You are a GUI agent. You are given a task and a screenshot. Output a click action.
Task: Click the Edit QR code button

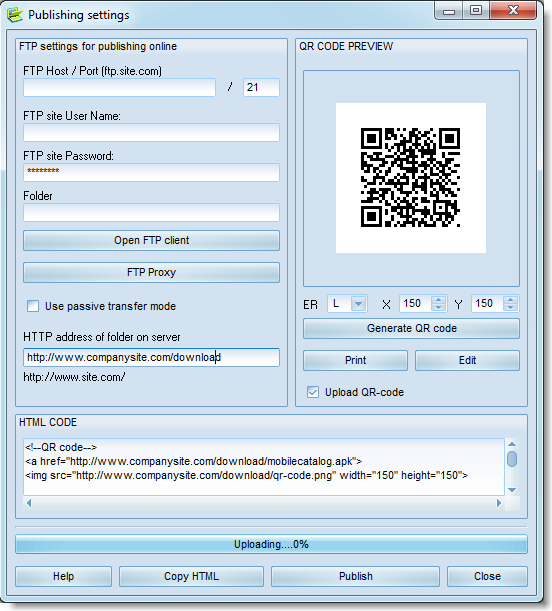(467, 360)
